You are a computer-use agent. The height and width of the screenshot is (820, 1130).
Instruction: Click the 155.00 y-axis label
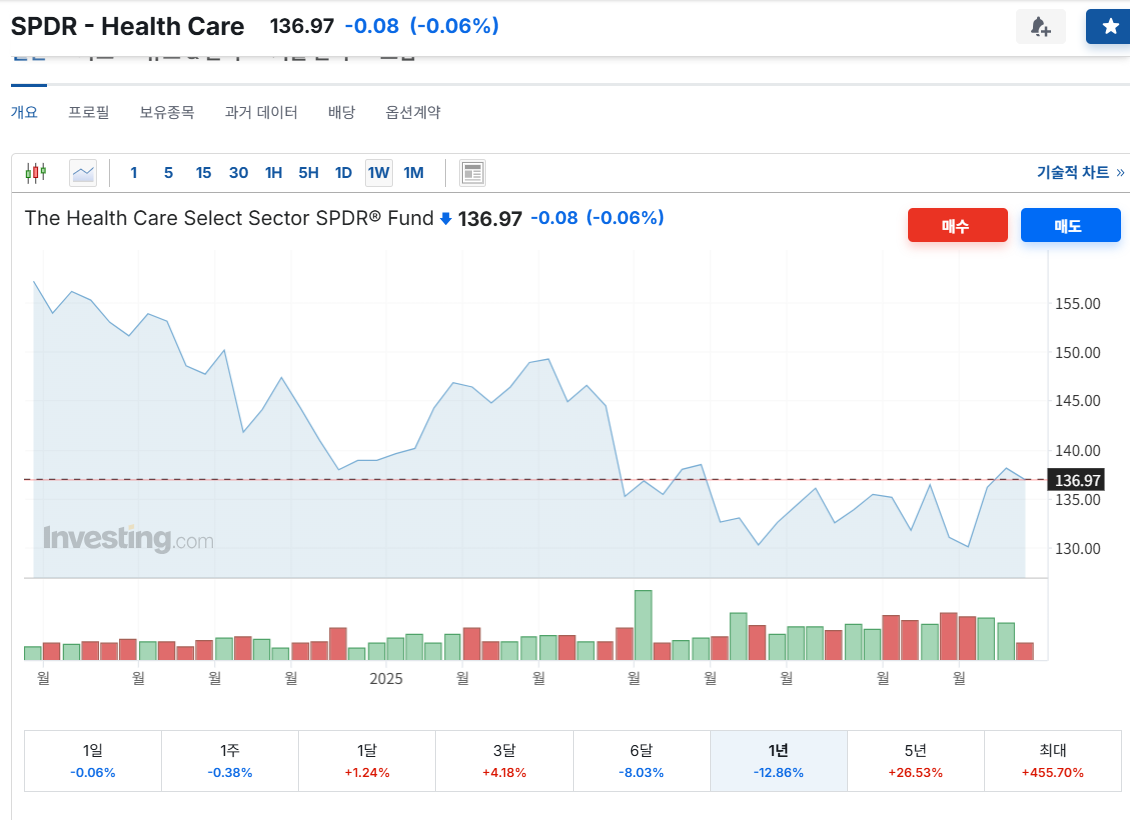click(1077, 303)
